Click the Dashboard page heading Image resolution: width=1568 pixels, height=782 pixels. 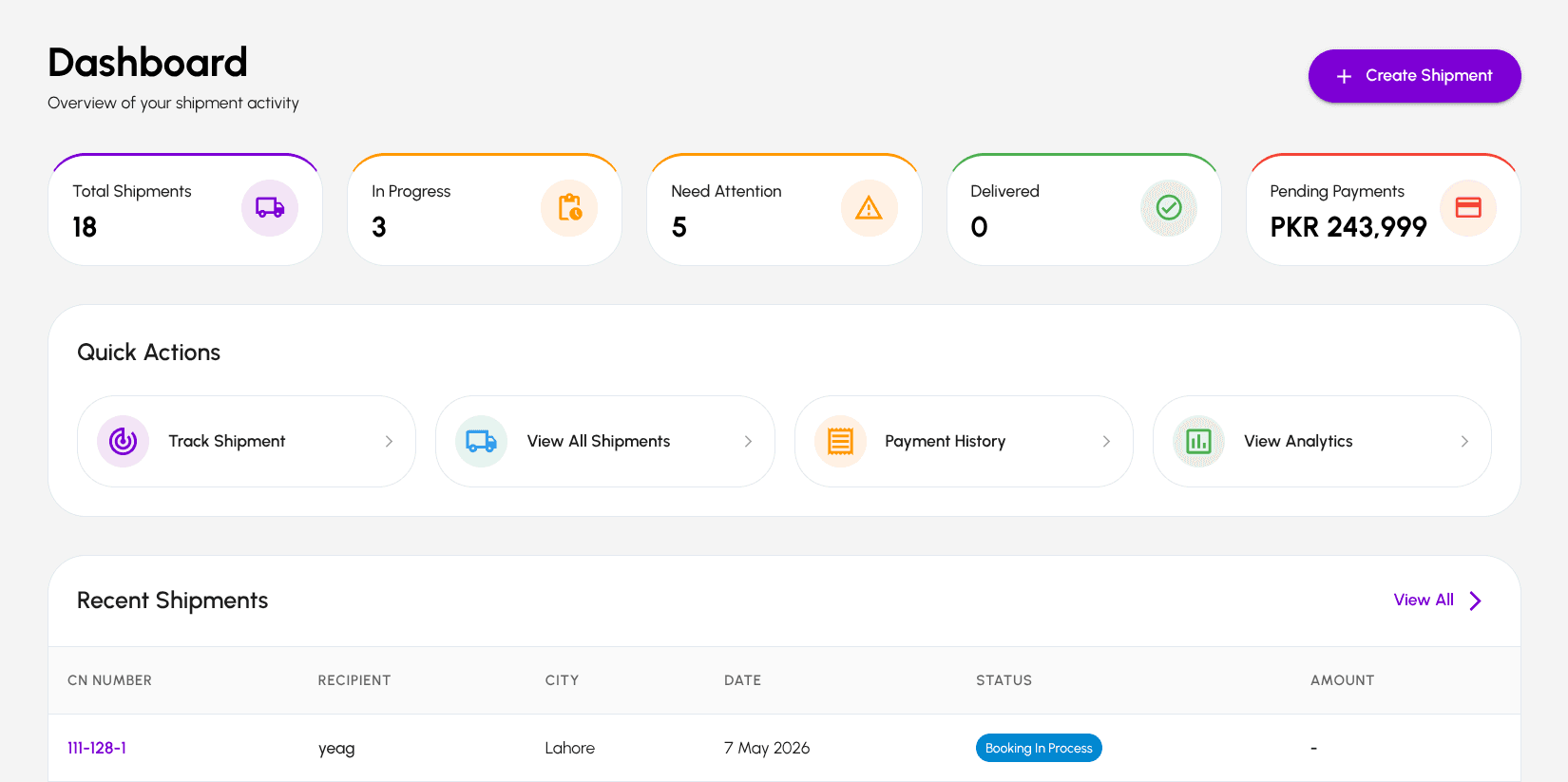click(147, 63)
